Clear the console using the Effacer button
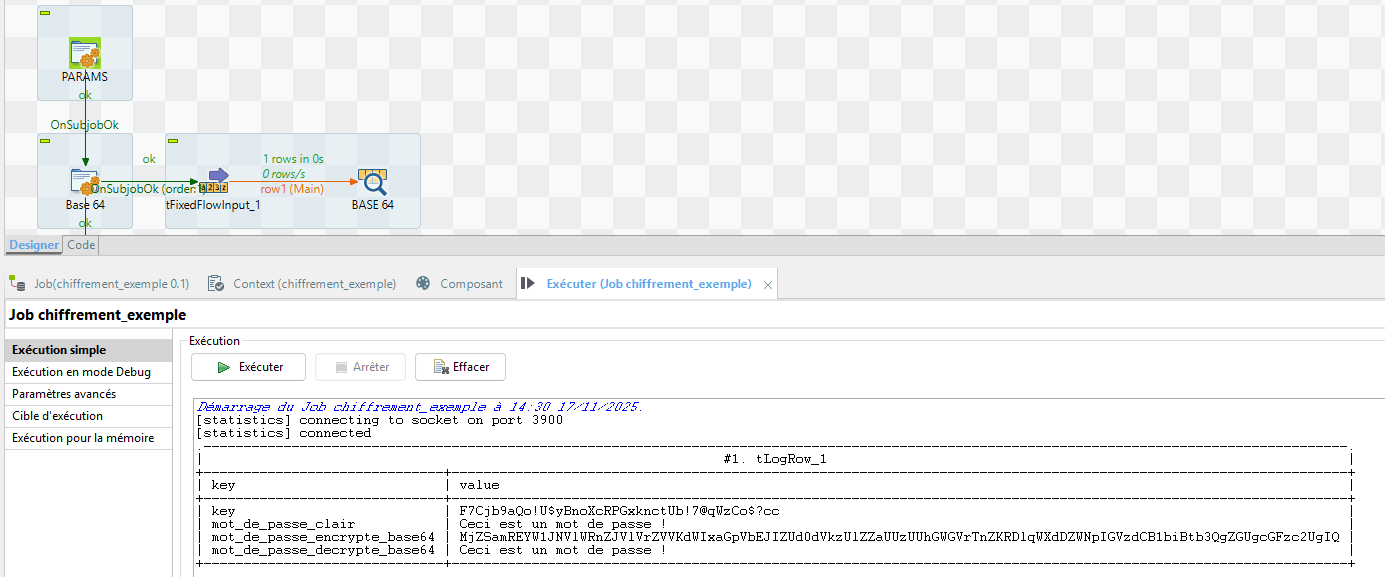Image resolution: width=1385 pixels, height=577 pixels. (460, 367)
